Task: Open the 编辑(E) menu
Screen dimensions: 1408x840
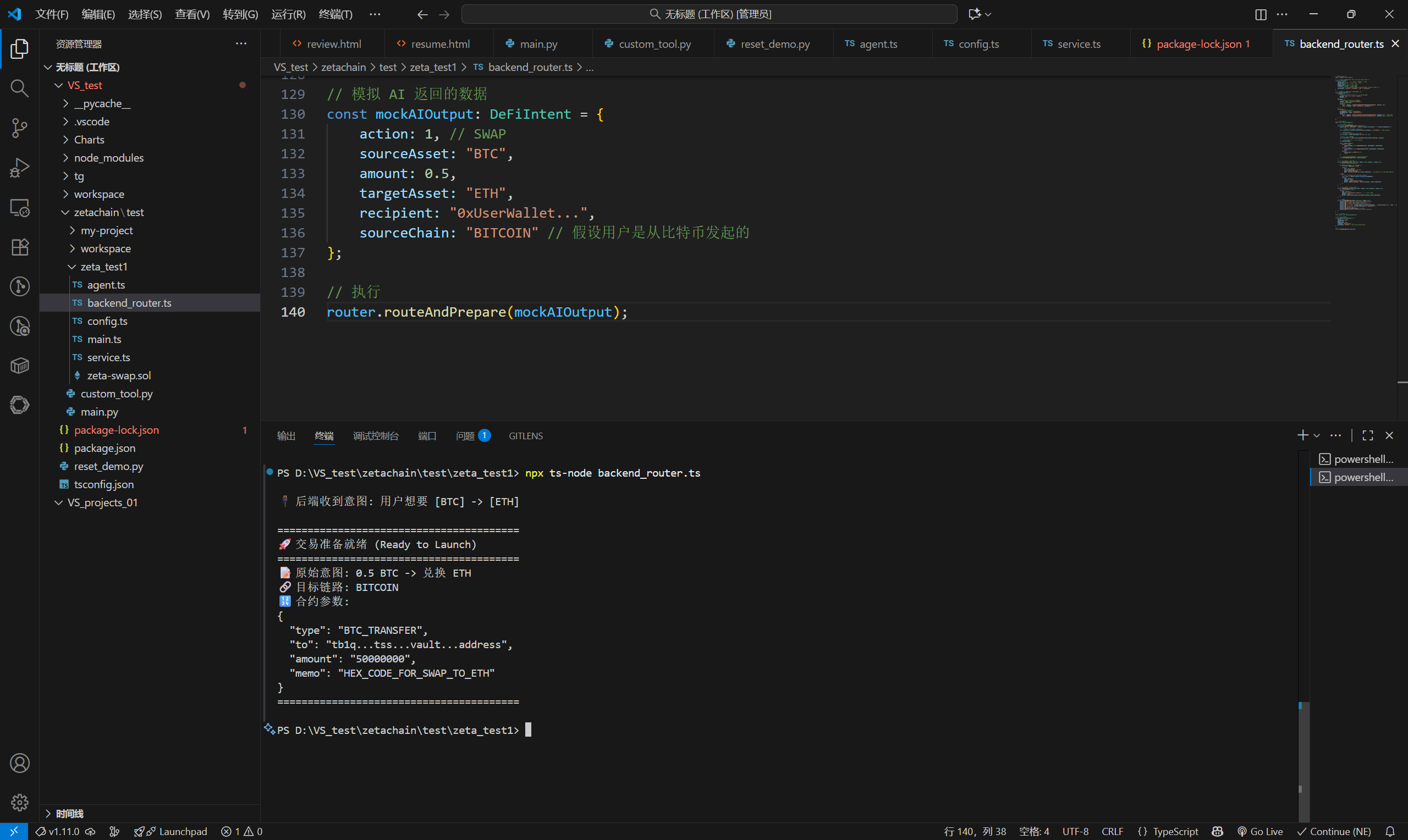Action: [x=98, y=14]
